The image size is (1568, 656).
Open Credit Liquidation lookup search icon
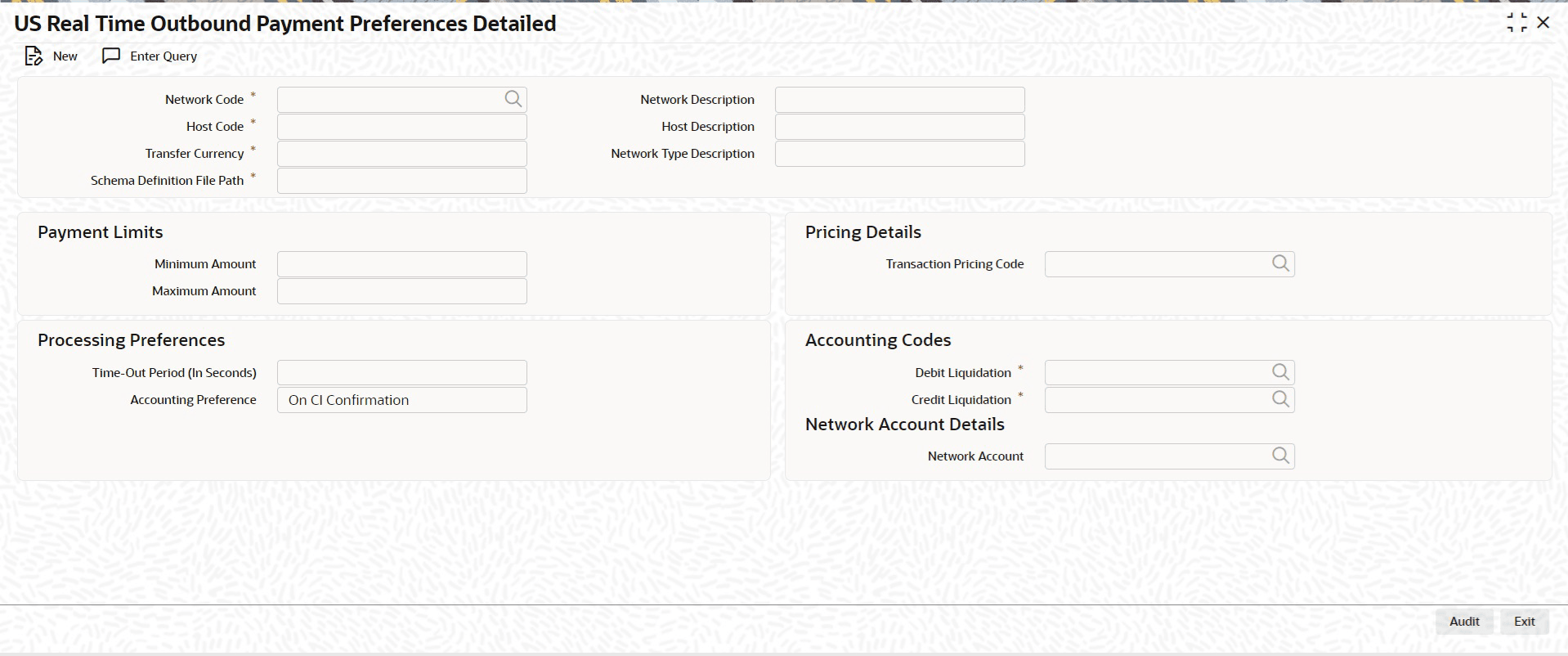(x=1280, y=399)
